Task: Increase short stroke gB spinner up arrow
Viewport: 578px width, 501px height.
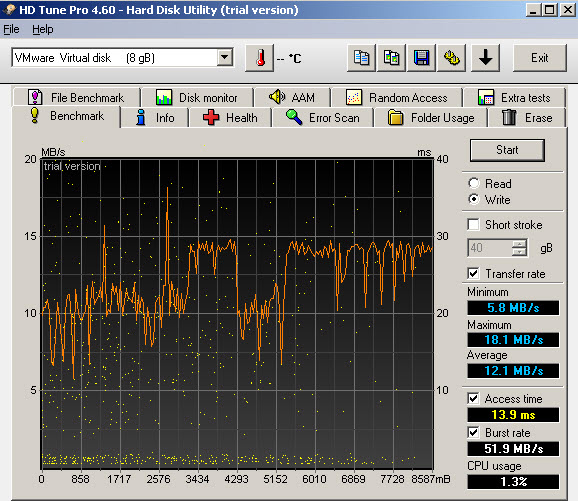Action: (x=519, y=244)
